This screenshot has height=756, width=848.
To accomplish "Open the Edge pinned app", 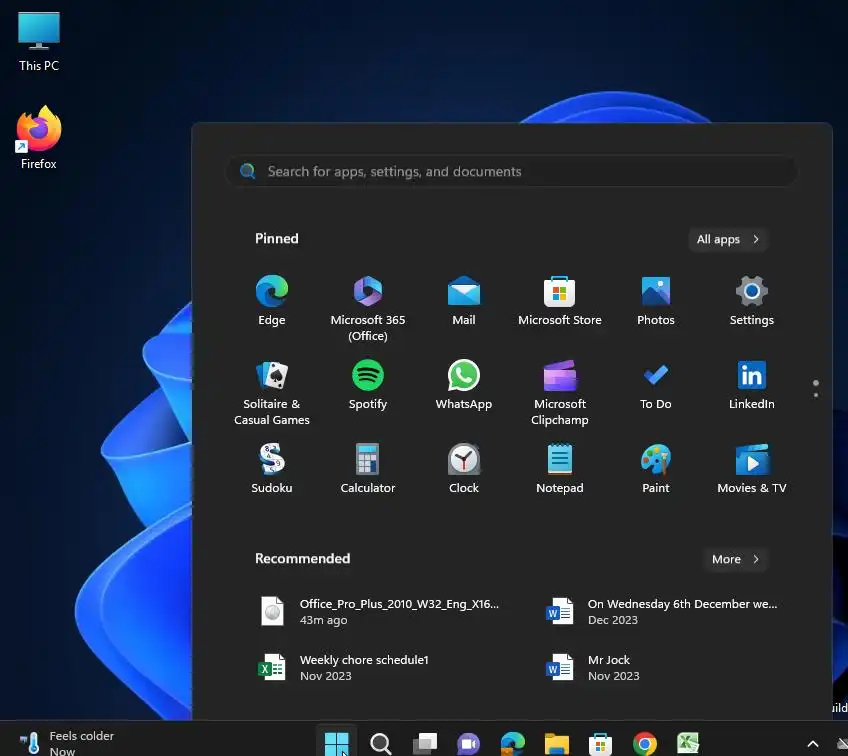I will click(271, 301).
